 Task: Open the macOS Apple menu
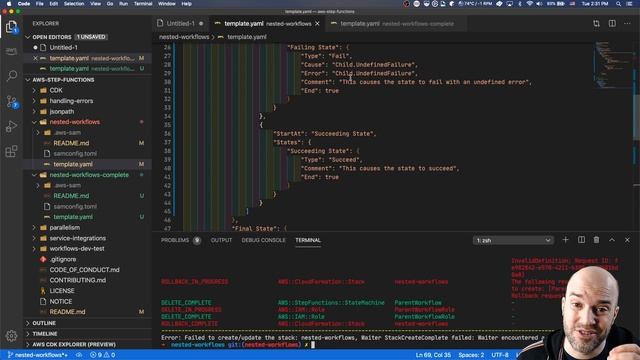9,4
